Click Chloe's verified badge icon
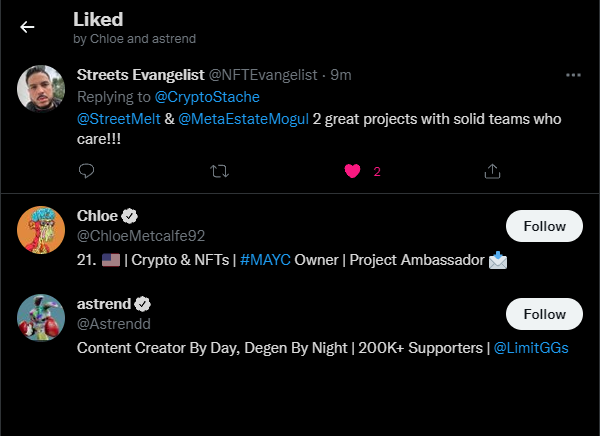The width and height of the screenshot is (600, 436). tap(130, 216)
